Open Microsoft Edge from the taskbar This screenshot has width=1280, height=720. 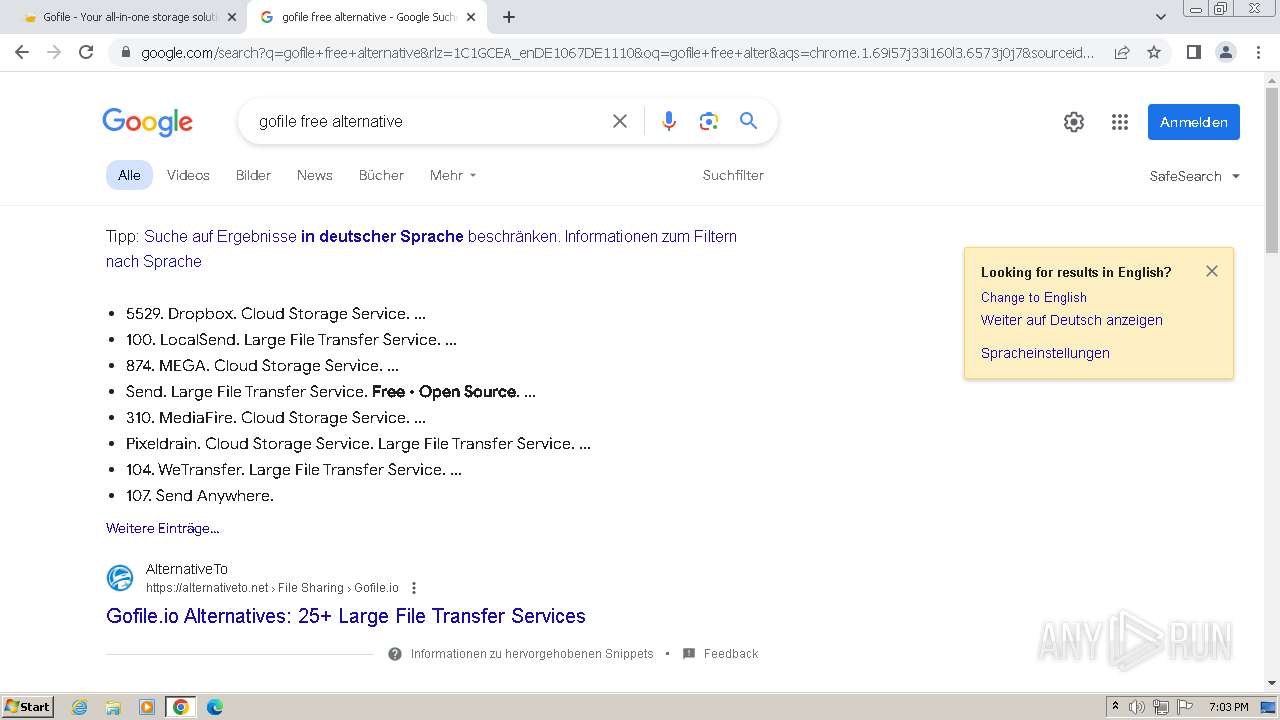pyautogui.click(x=214, y=707)
